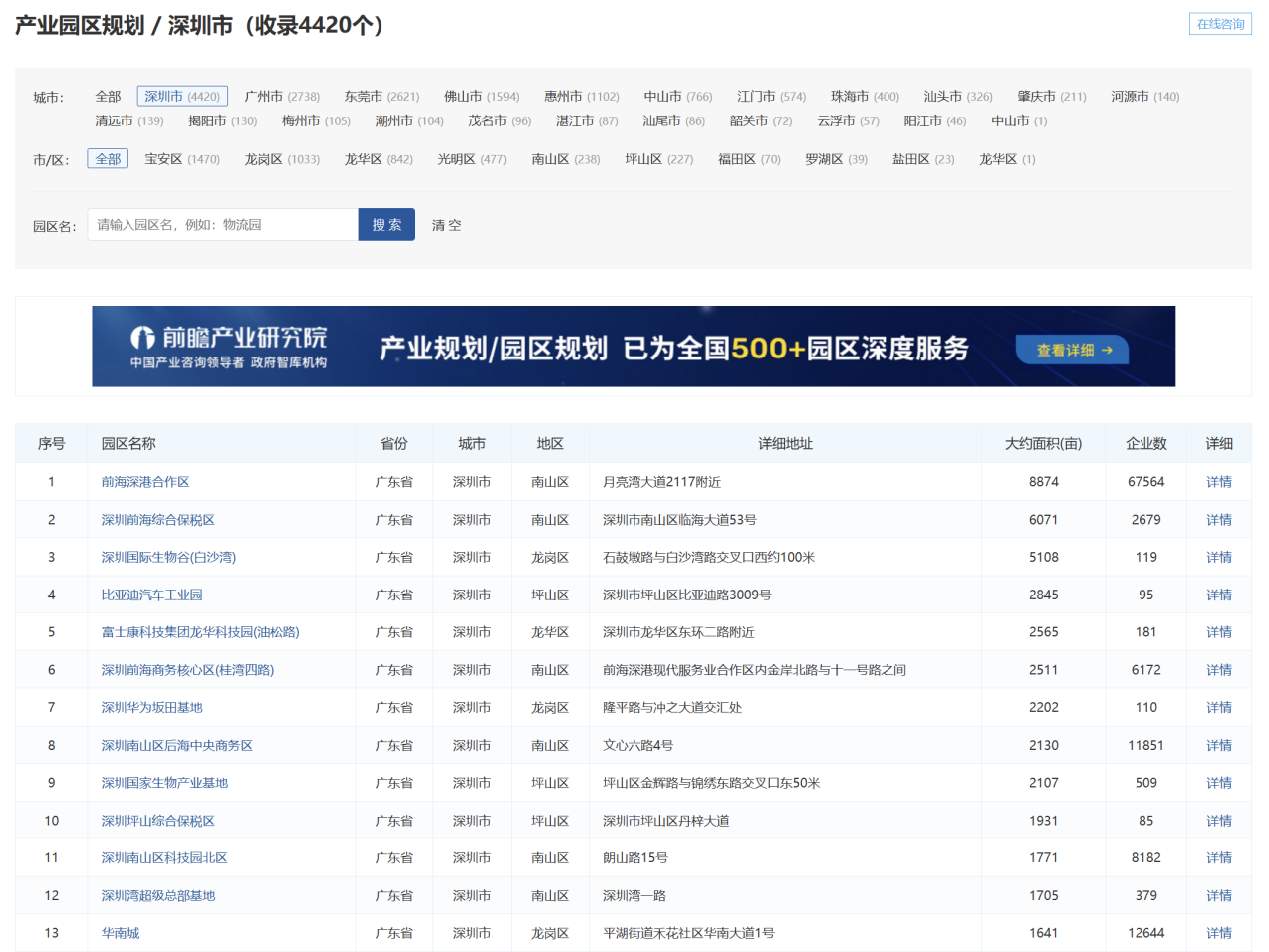Image resolution: width=1269 pixels, height=952 pixels.
Task: Choose 惠州市 (1102) city
Action: click(581, 97)
